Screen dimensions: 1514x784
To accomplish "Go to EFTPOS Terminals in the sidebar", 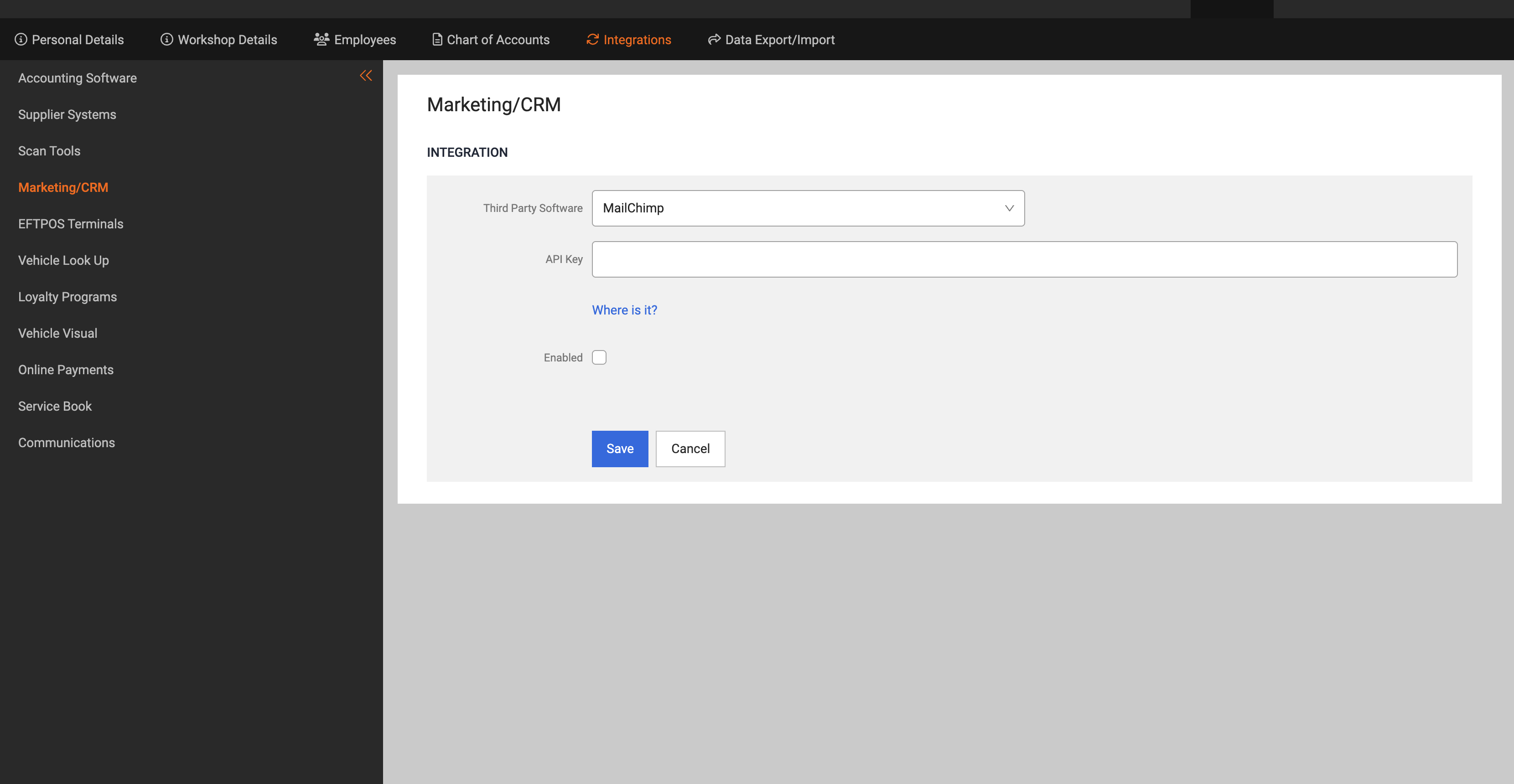I will click(x=71, y=224).
